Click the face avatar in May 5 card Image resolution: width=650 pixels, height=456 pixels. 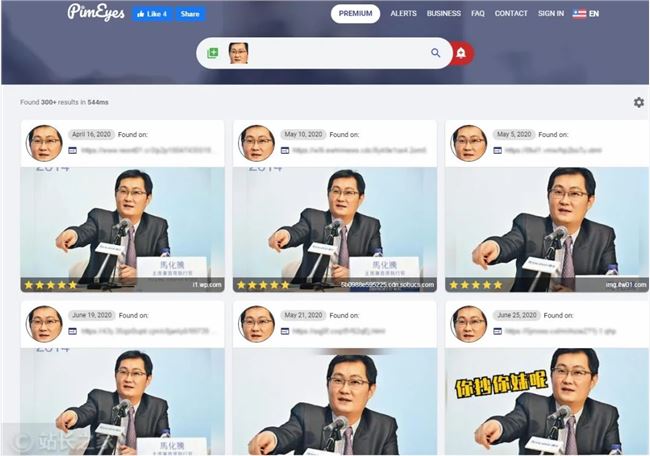[x=469, y=143]
